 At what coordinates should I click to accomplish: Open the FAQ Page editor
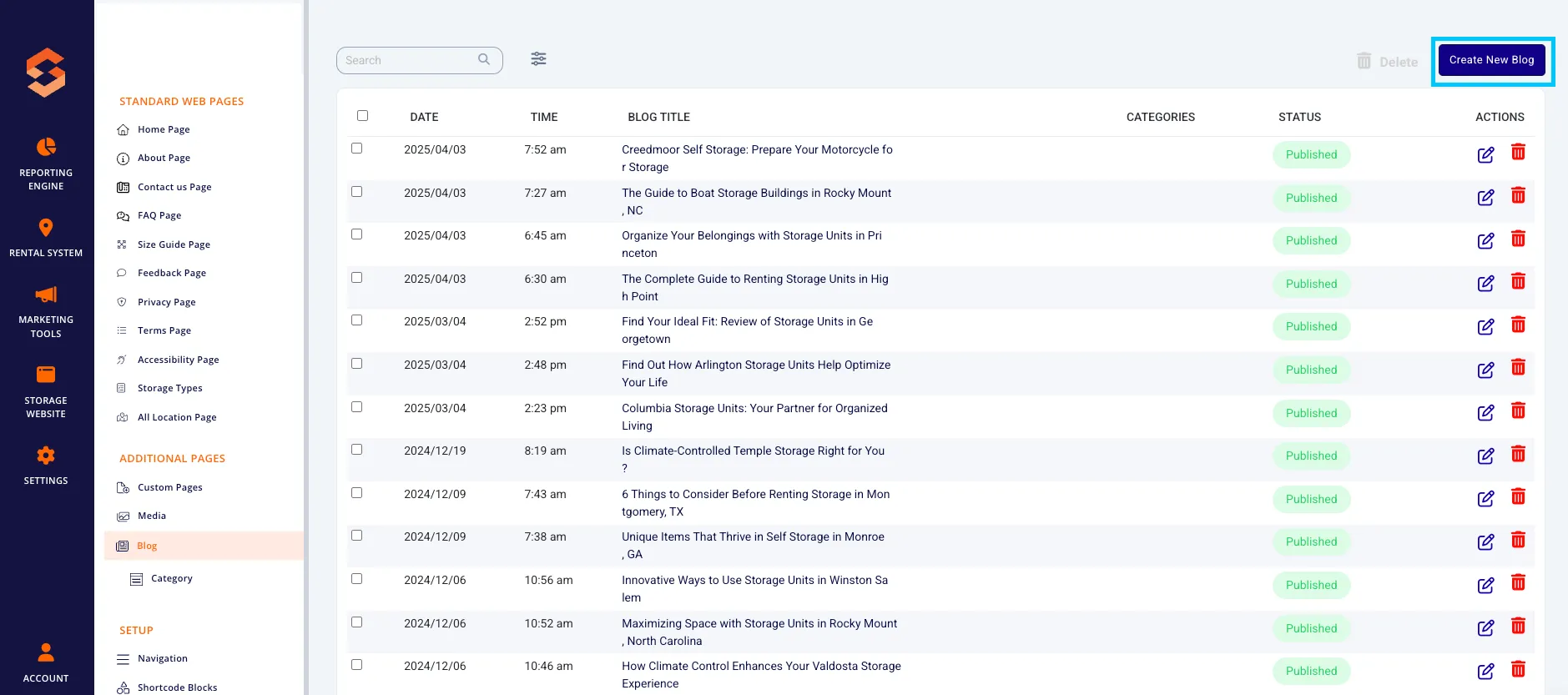coord(159,215)
